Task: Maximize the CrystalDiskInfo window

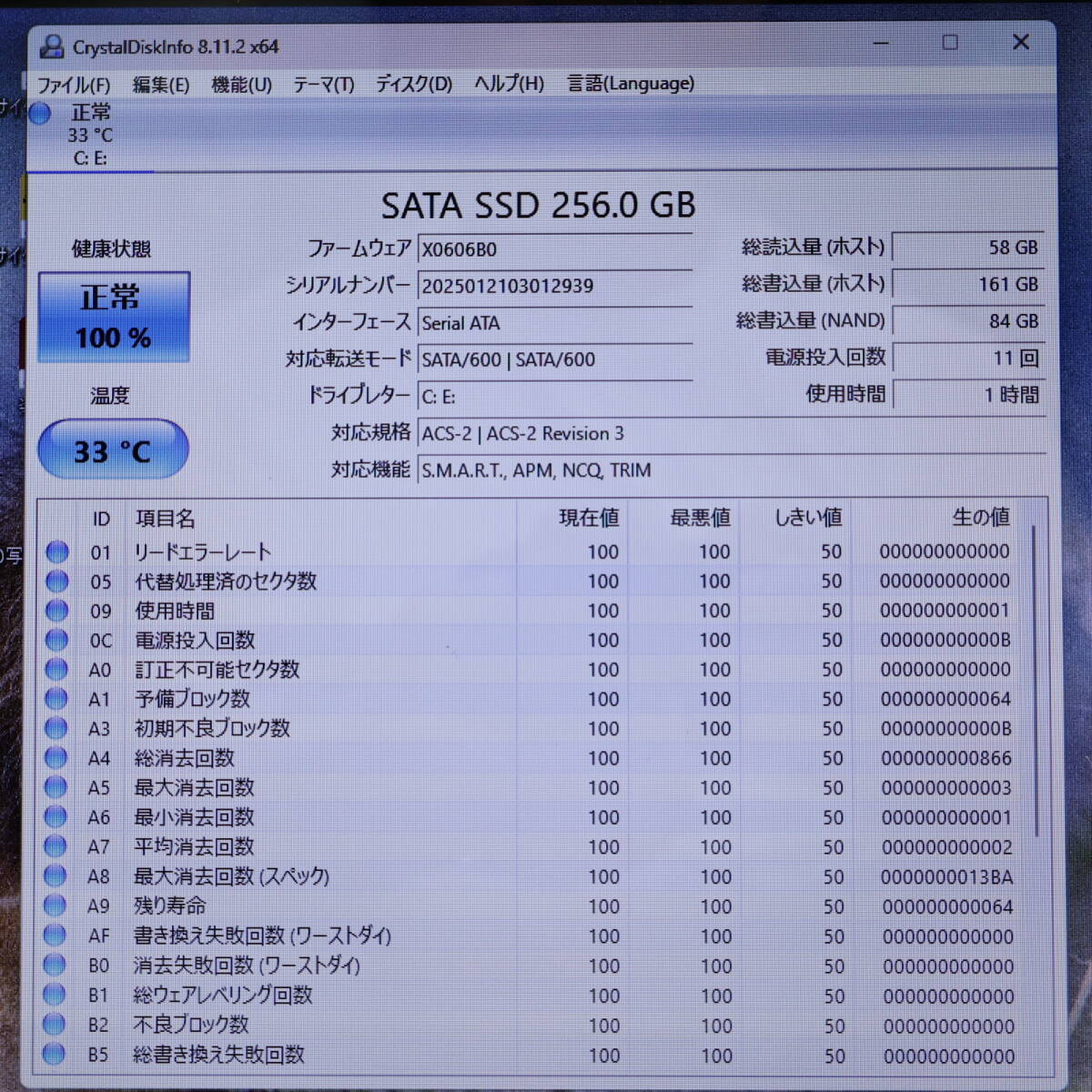Action: 950,43
